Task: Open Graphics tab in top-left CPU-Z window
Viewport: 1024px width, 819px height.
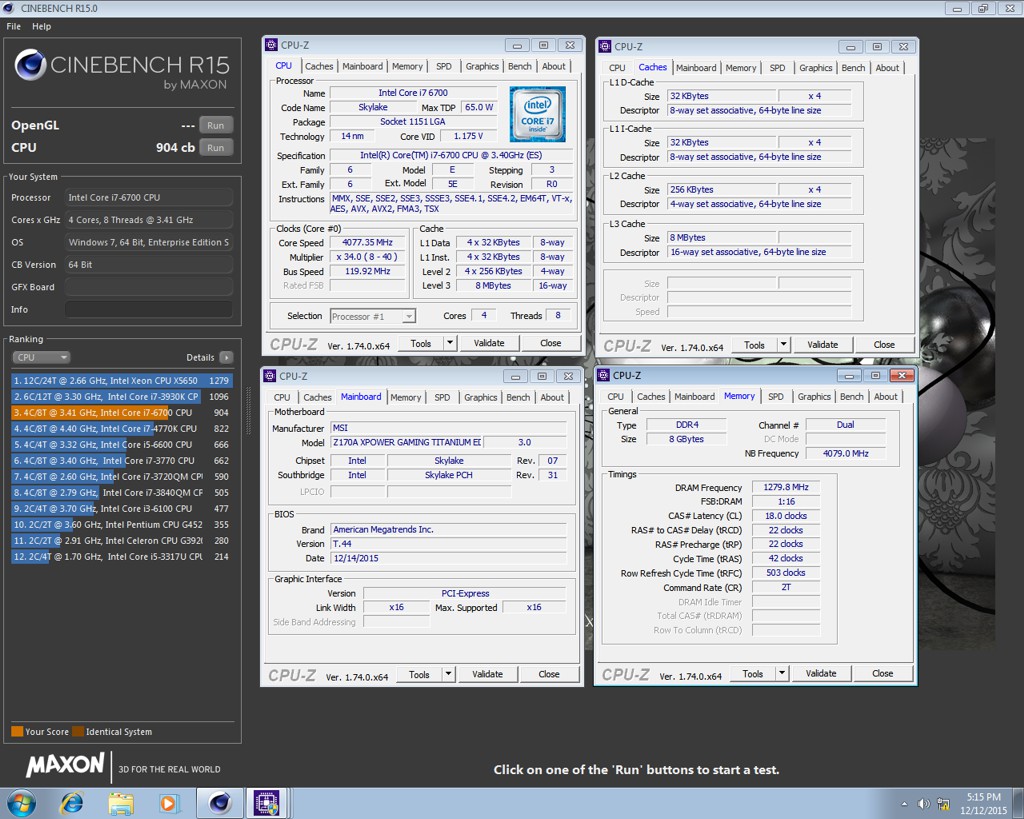Action: [482, 66]
